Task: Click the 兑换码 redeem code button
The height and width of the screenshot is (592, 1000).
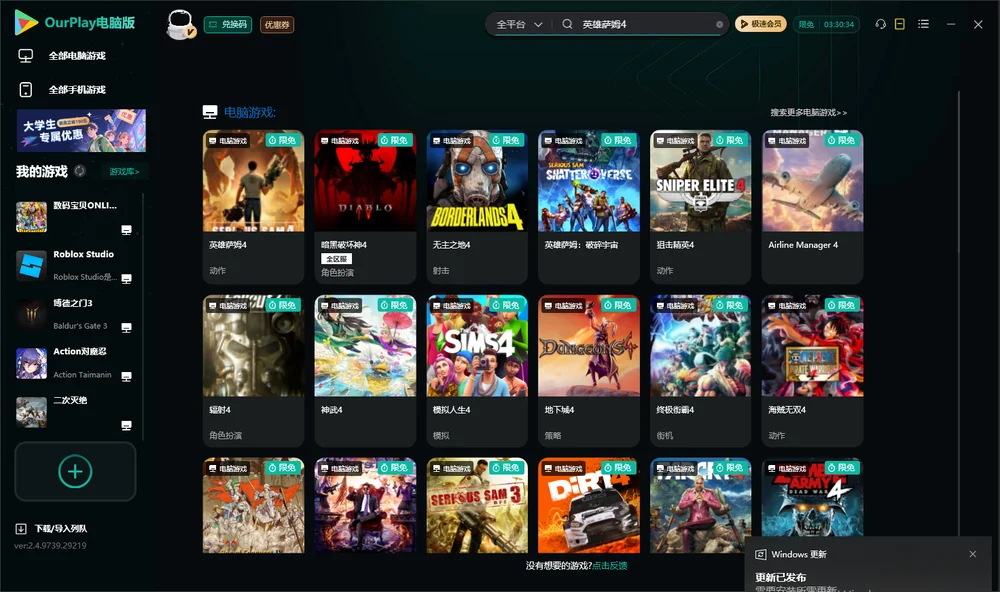Action: point(228,25)
